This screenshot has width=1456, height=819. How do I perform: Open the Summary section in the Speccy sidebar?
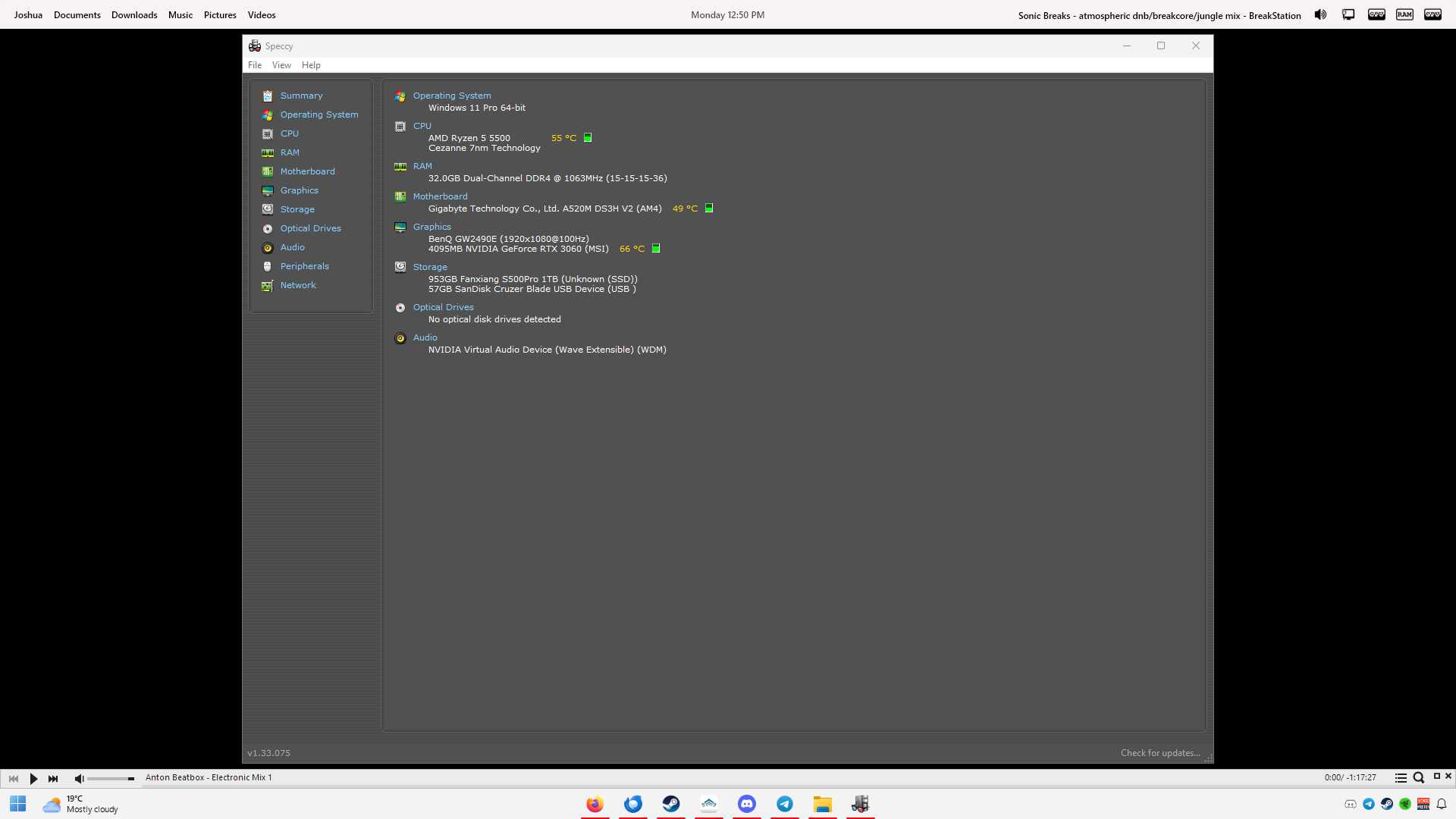pos(301,96)
